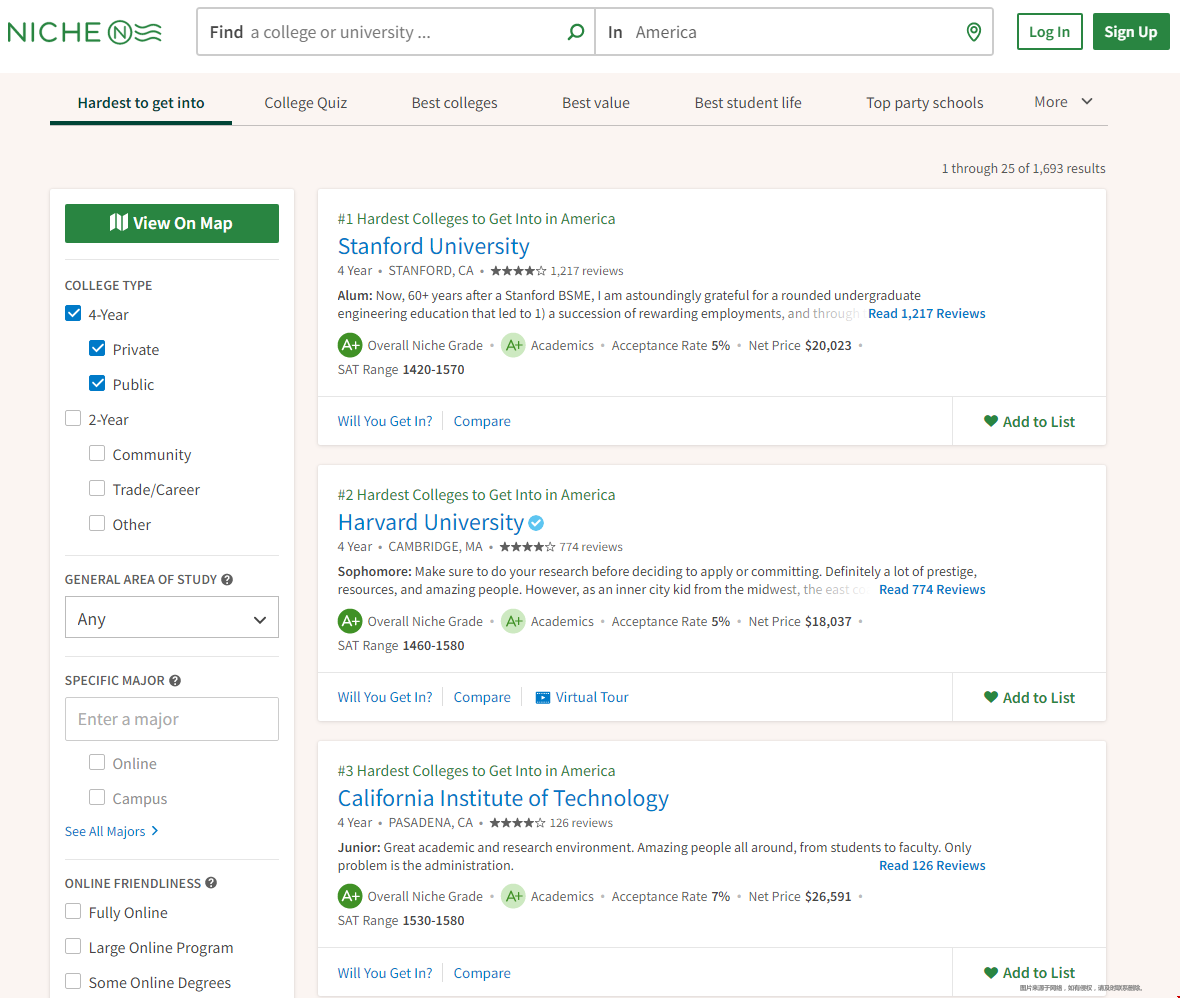Expand the More rankings menu
This screenshot has height=998, width=1180.
coord(1063,102)
